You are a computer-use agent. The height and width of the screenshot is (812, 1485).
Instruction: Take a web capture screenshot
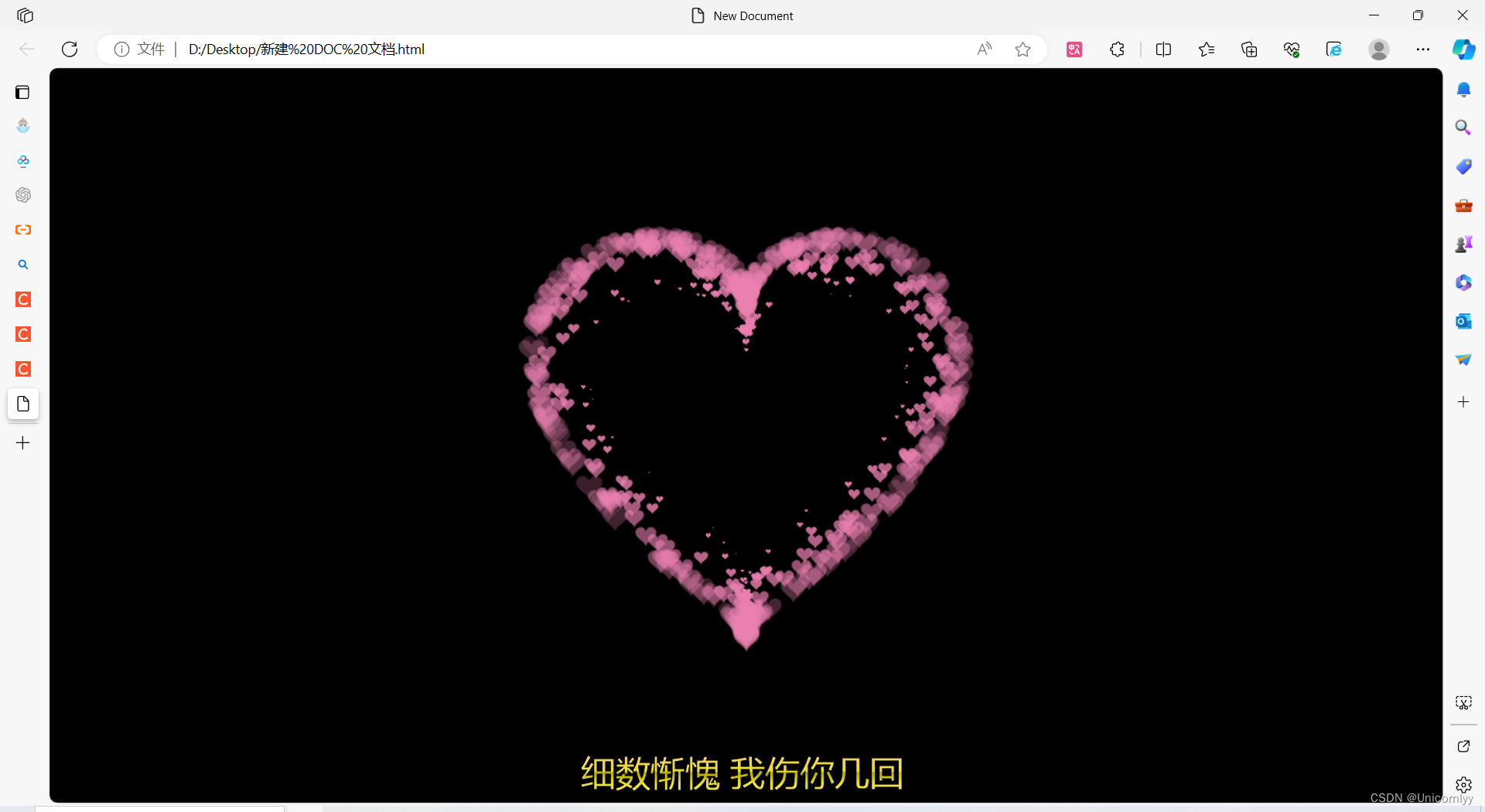tap(1463, 703)
